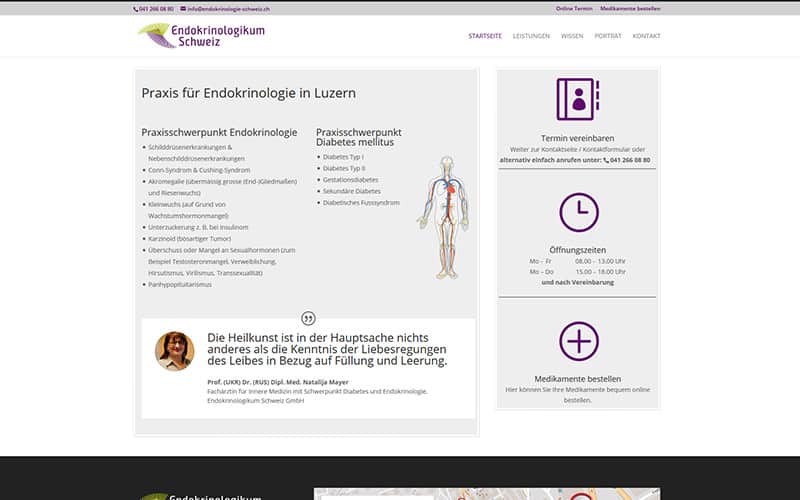Screen dimensions: 800x500
Task: Open the Porträt menu item
Action: (x=608, y=36)
